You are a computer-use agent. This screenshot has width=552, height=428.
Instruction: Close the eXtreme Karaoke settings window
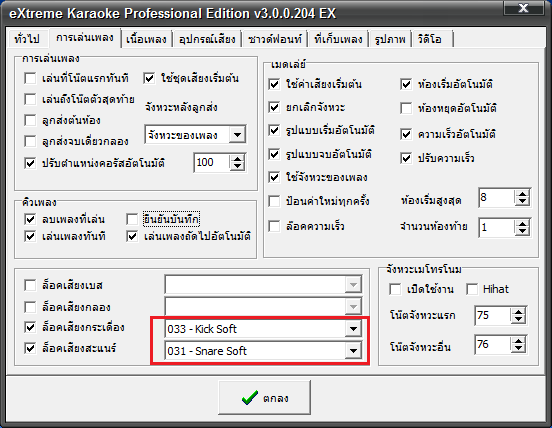click(x=523, y=8)
